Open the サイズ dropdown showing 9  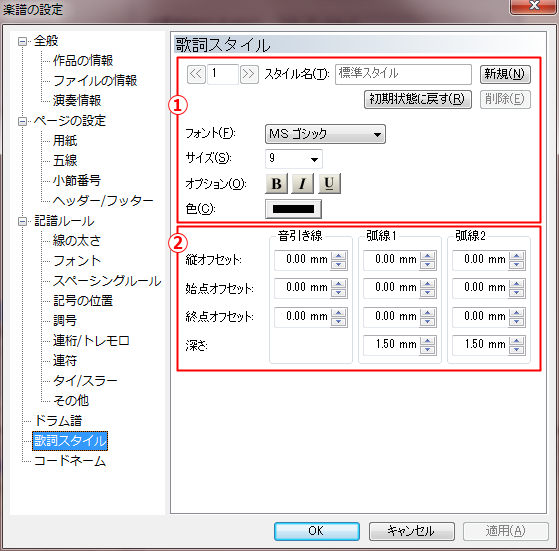point(294,159)
